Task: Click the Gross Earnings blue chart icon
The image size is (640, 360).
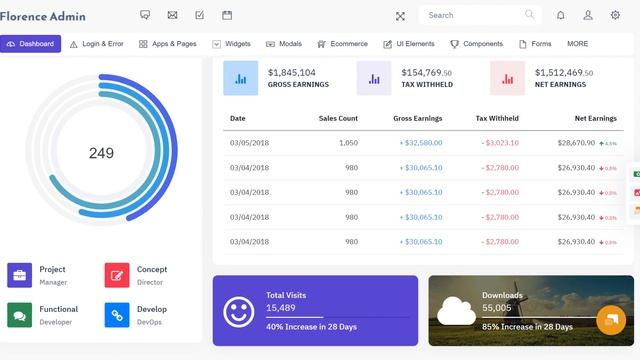Action: 240,78
